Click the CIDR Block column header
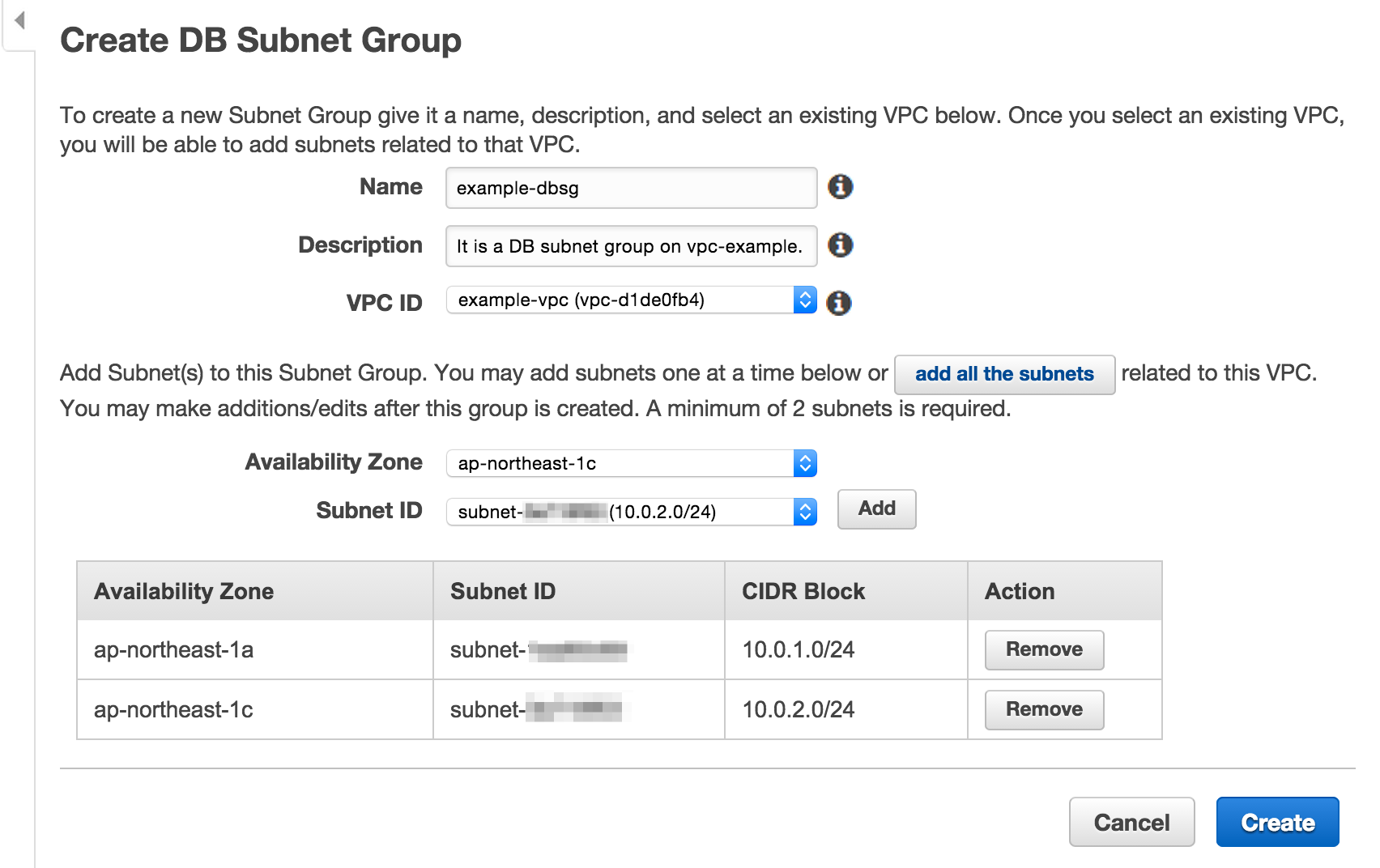Viewport: 1380px width, 868px height. (x=803, y=592)
